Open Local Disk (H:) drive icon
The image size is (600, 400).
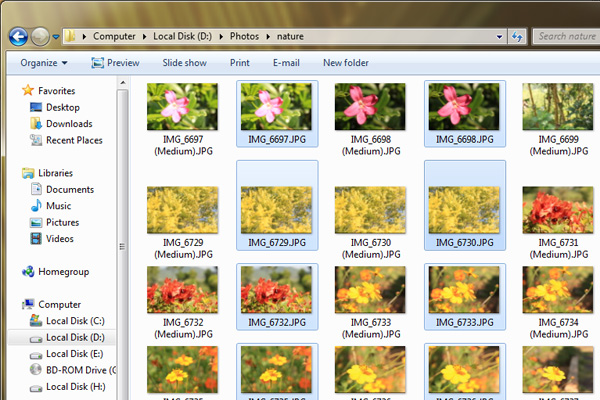coord(36,388)
